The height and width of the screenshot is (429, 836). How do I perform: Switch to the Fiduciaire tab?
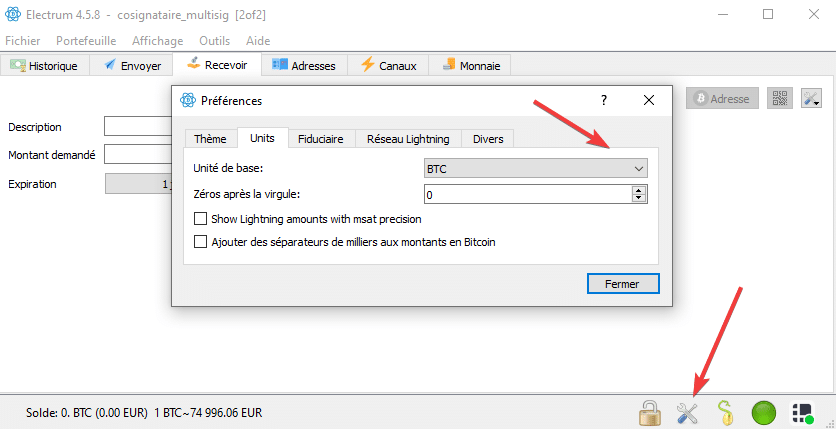click(320, 139)
